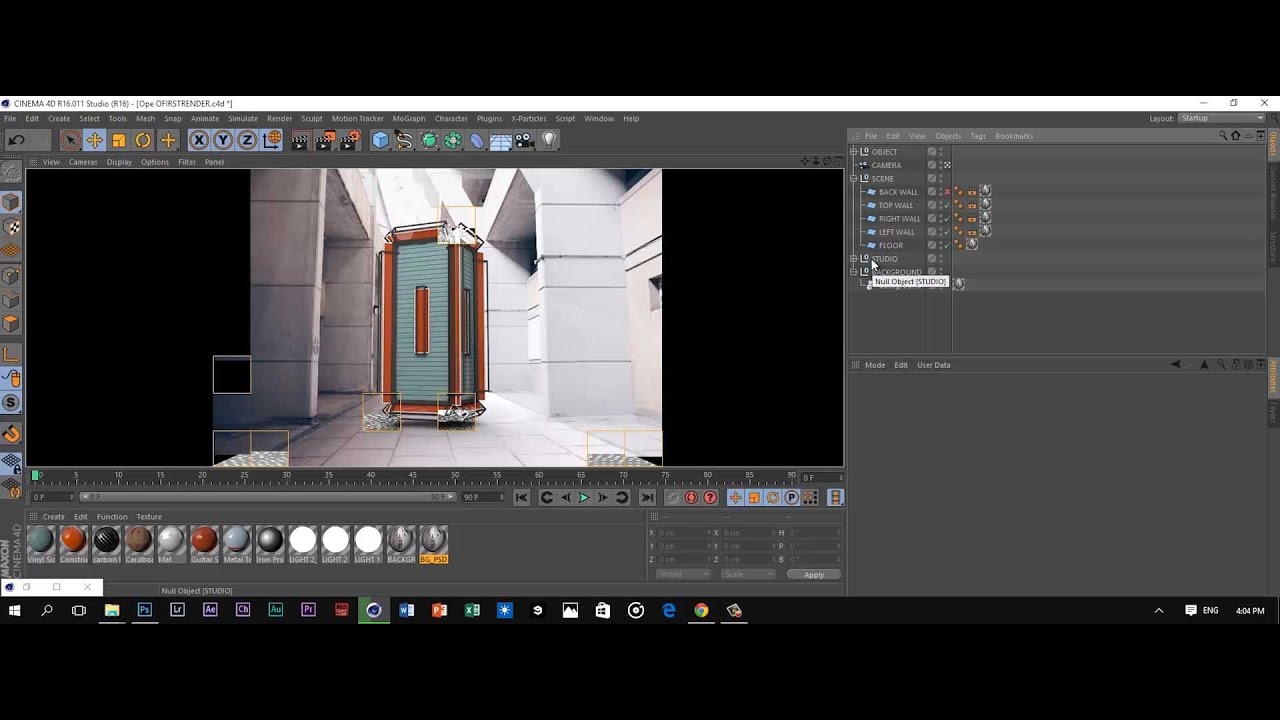The width and height of the screenshot is (1280, 720).
Task: Open Material Manager Create menu
Action: click(53, 517)
